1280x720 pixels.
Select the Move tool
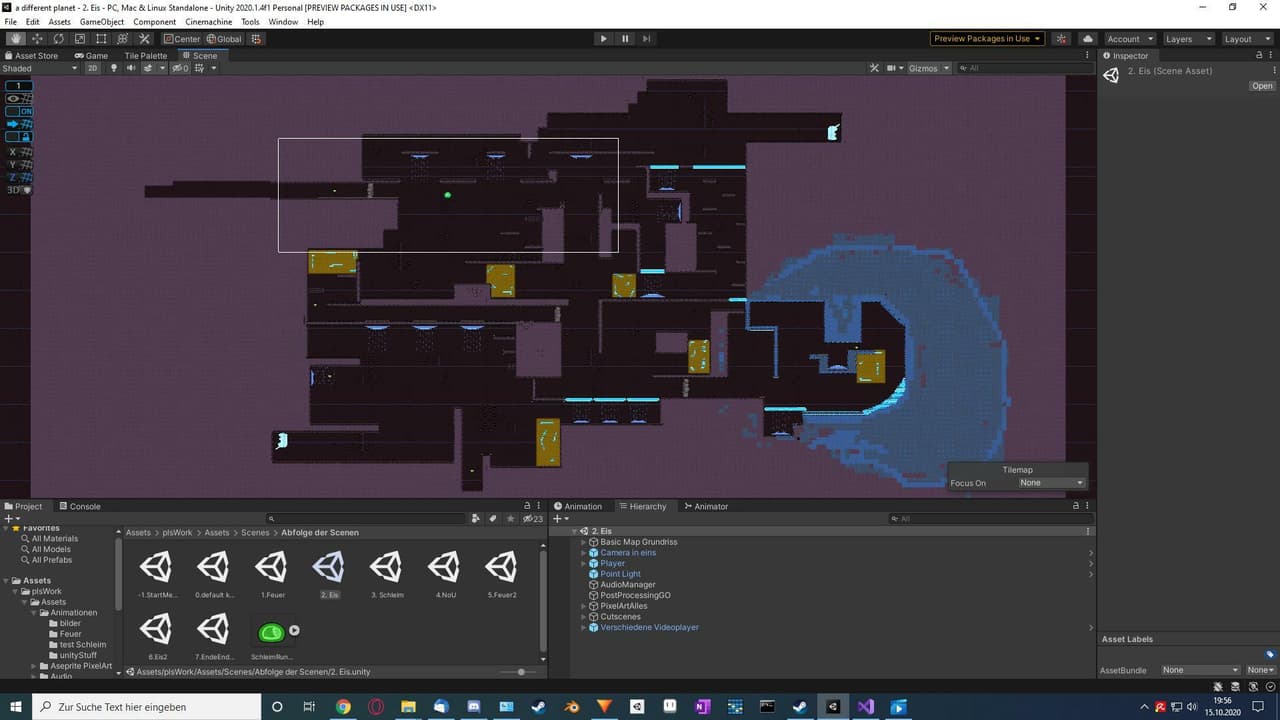[x=37, y=39]
